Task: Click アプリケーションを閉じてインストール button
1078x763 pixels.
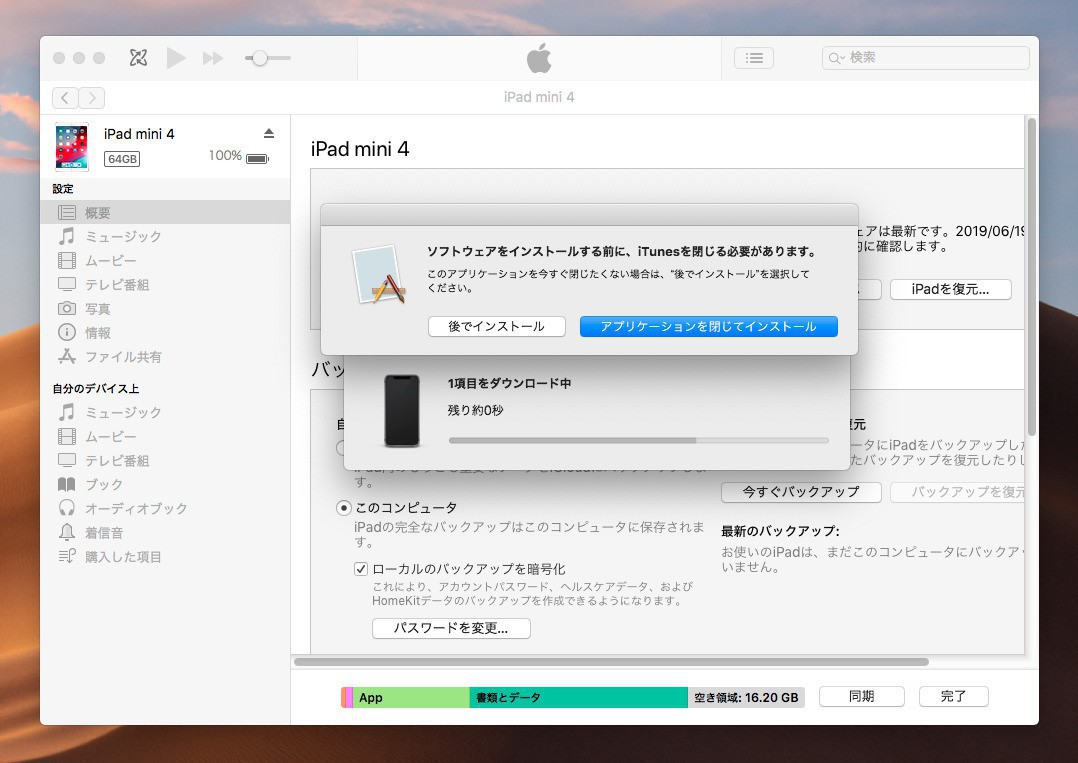Action: [708, 326]
